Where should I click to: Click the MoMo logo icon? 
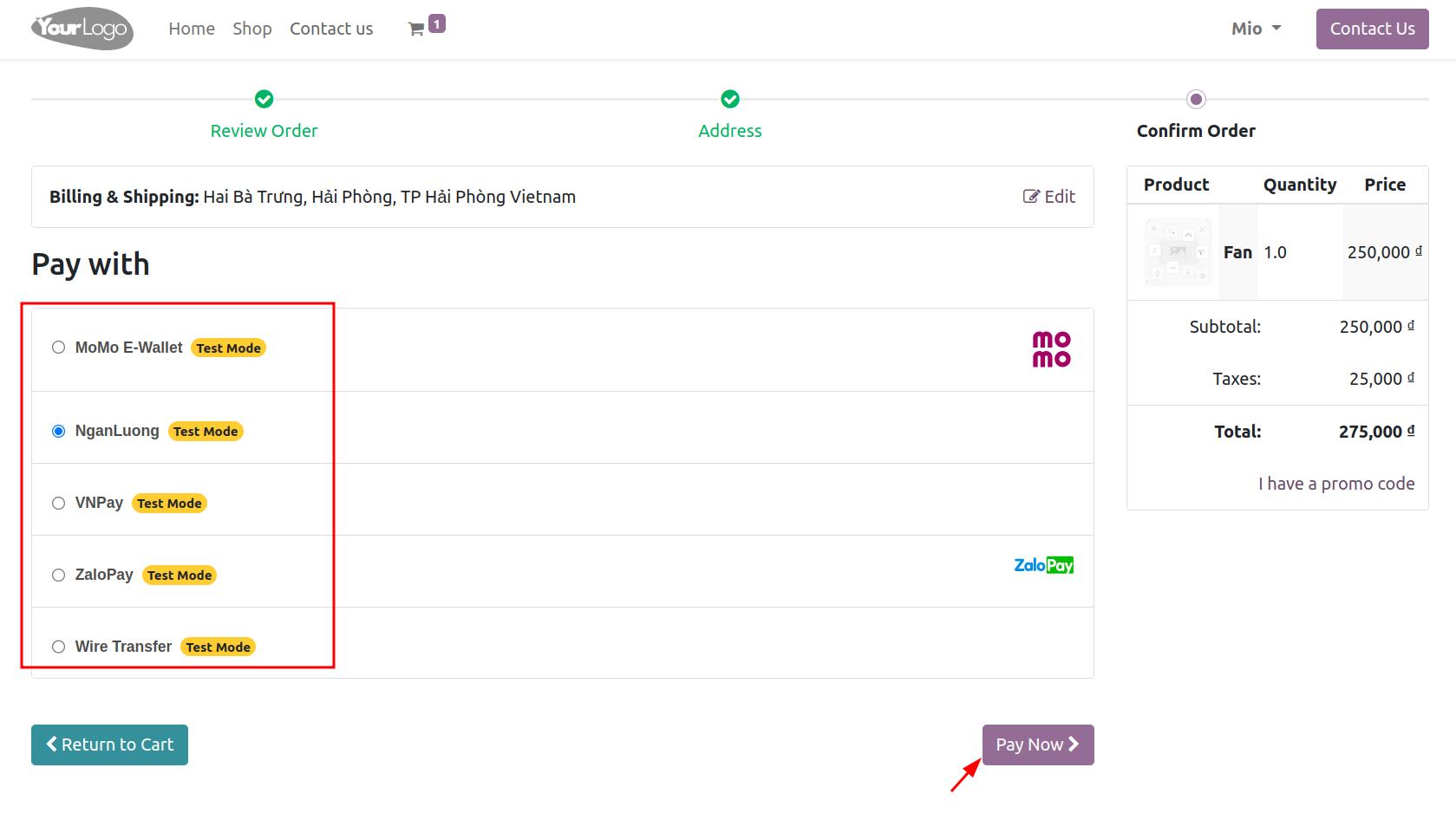pyautogui.click(x=1051, y=349)
